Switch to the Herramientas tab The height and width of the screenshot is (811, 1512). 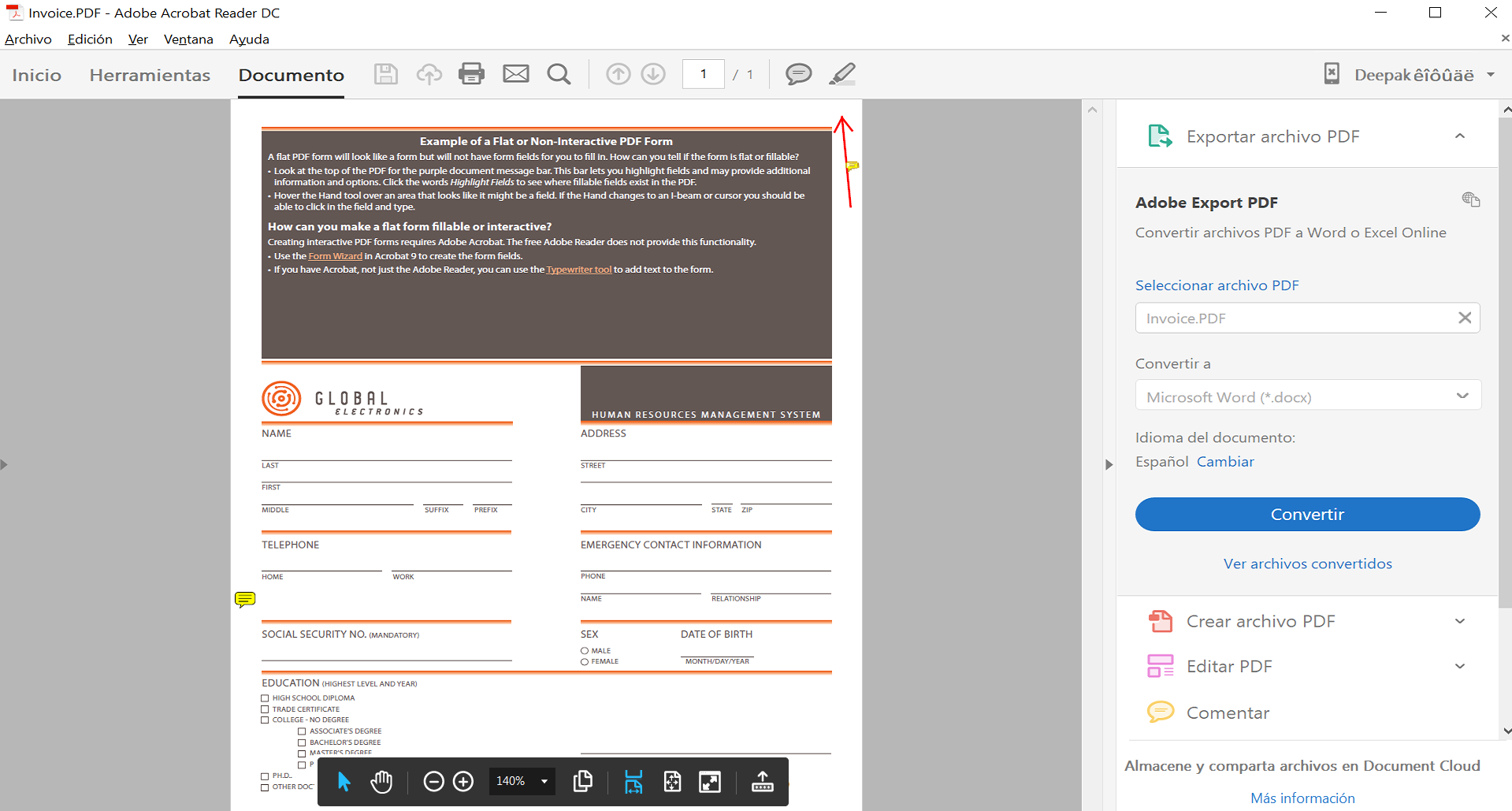(150, 75)
